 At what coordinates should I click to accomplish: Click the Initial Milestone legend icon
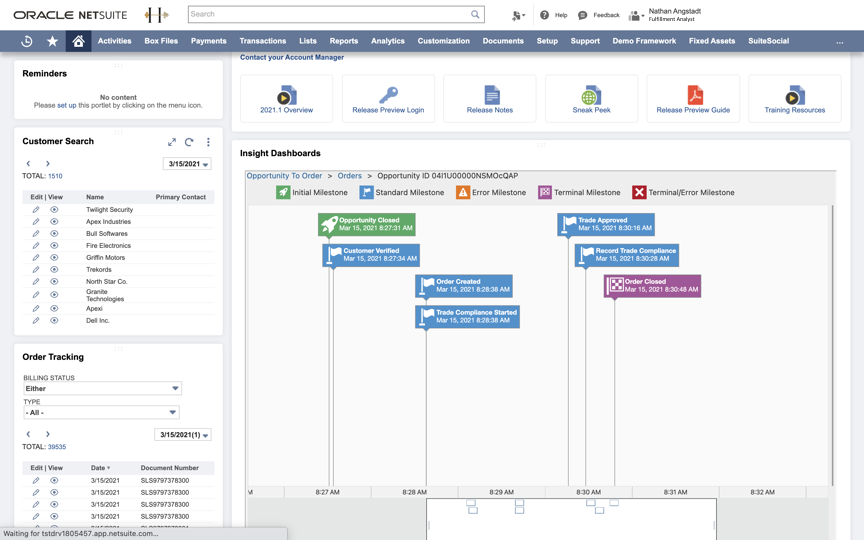pyautogui.click(x=283, y=192)
